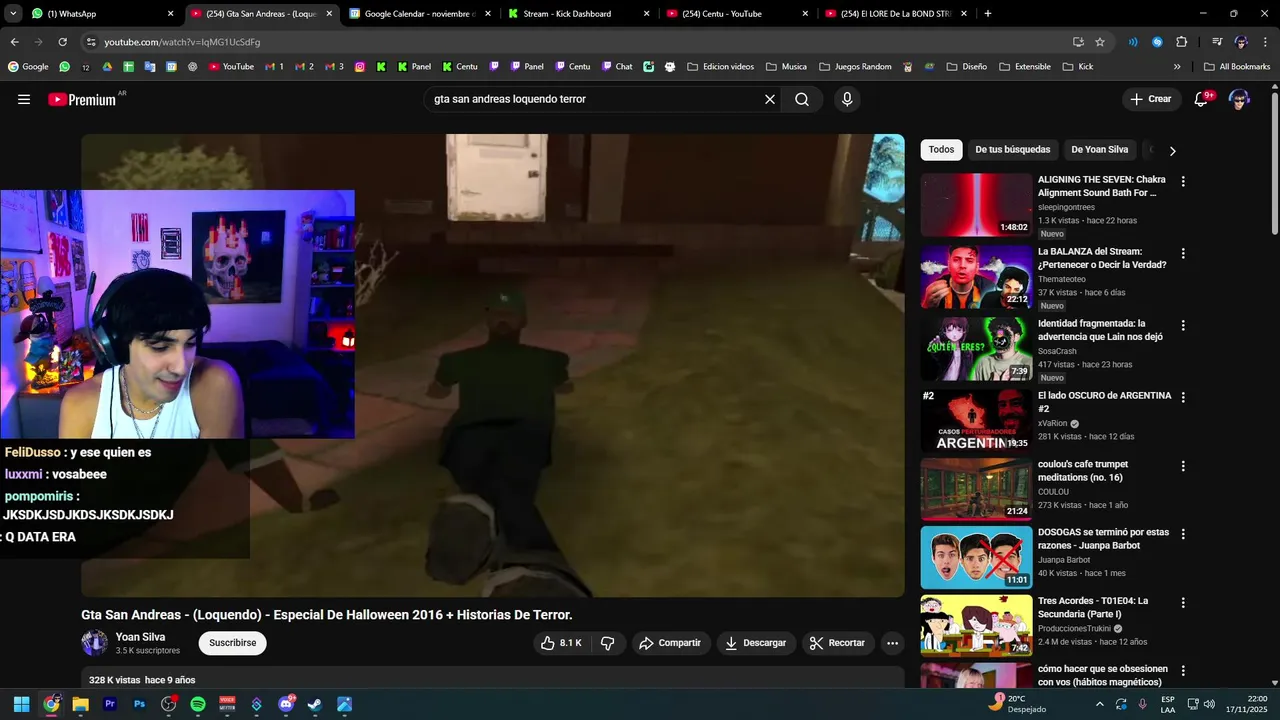Image resolution: width=1280 pixels, height=720 pixels.
Task: Start voice search with microphone icon
Action: click(x=847, y=99)
